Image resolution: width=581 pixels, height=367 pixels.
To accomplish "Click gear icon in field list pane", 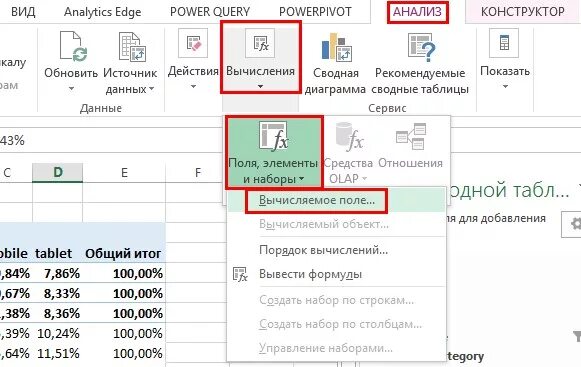I will tap(575, 224).
